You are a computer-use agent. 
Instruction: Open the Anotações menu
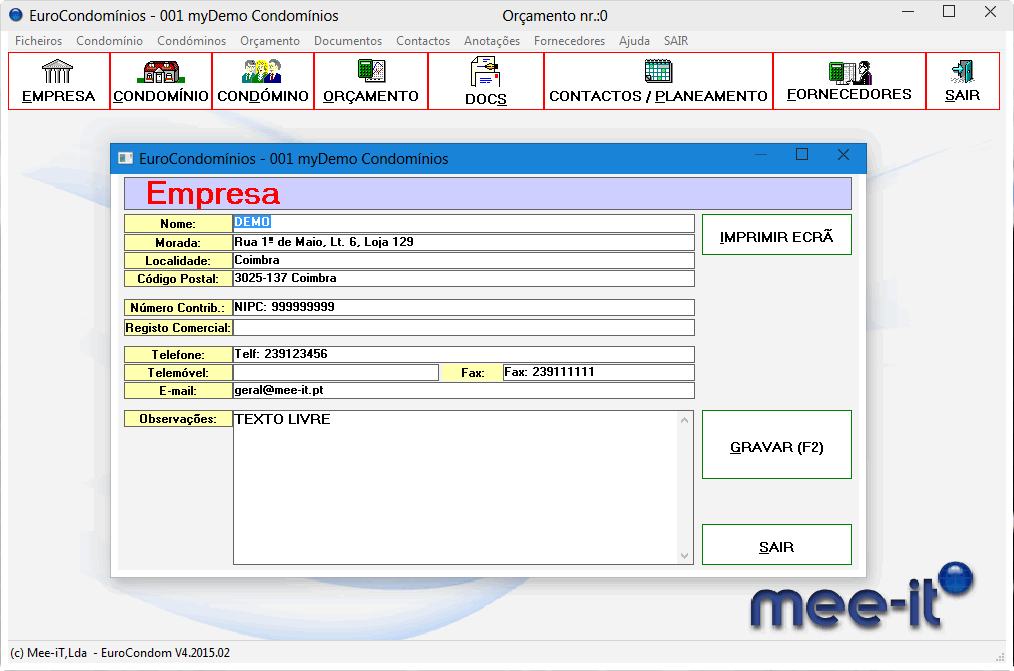click(492, 41)
